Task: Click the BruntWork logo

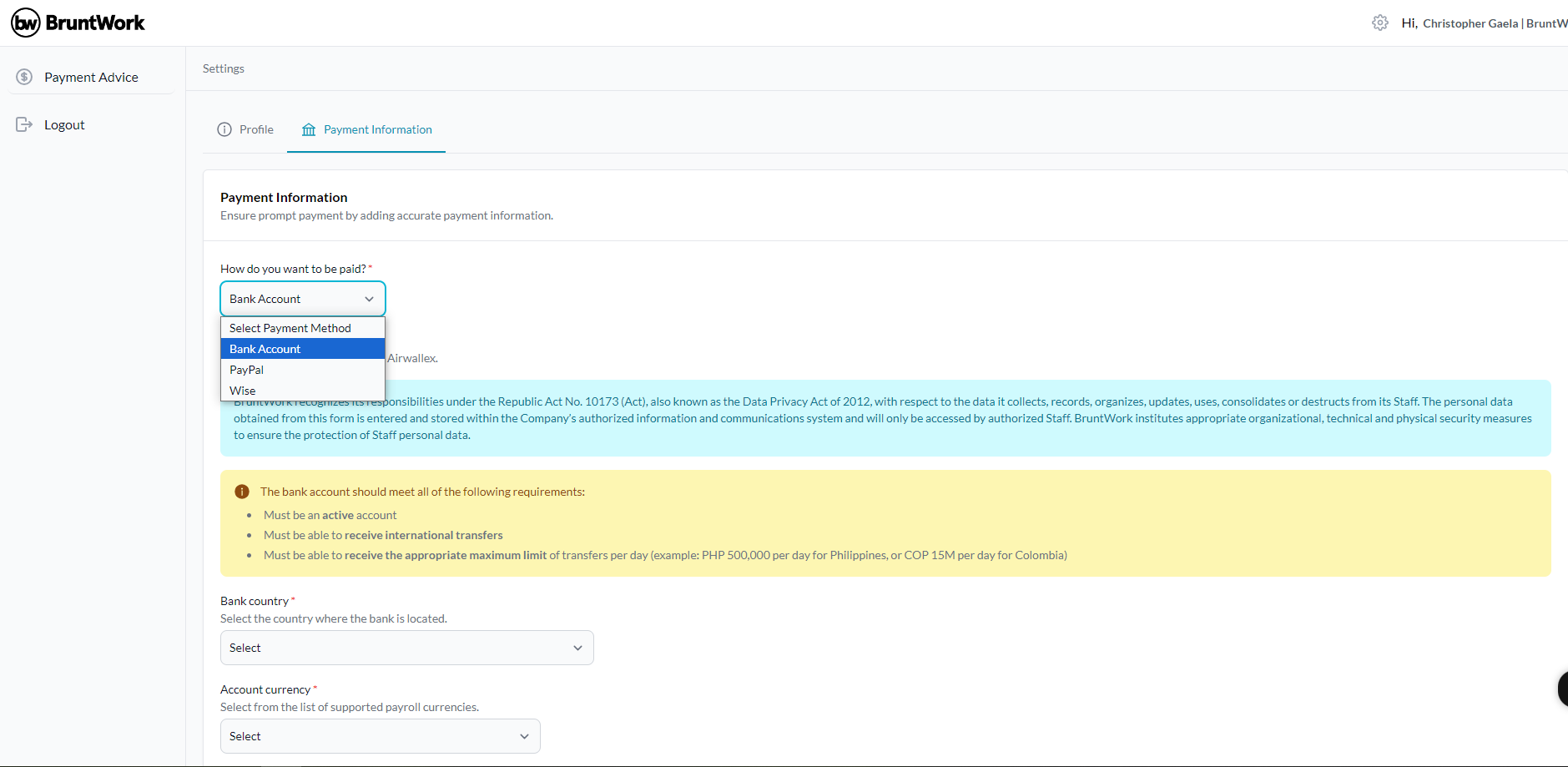Action: click(x=78, y=23)
